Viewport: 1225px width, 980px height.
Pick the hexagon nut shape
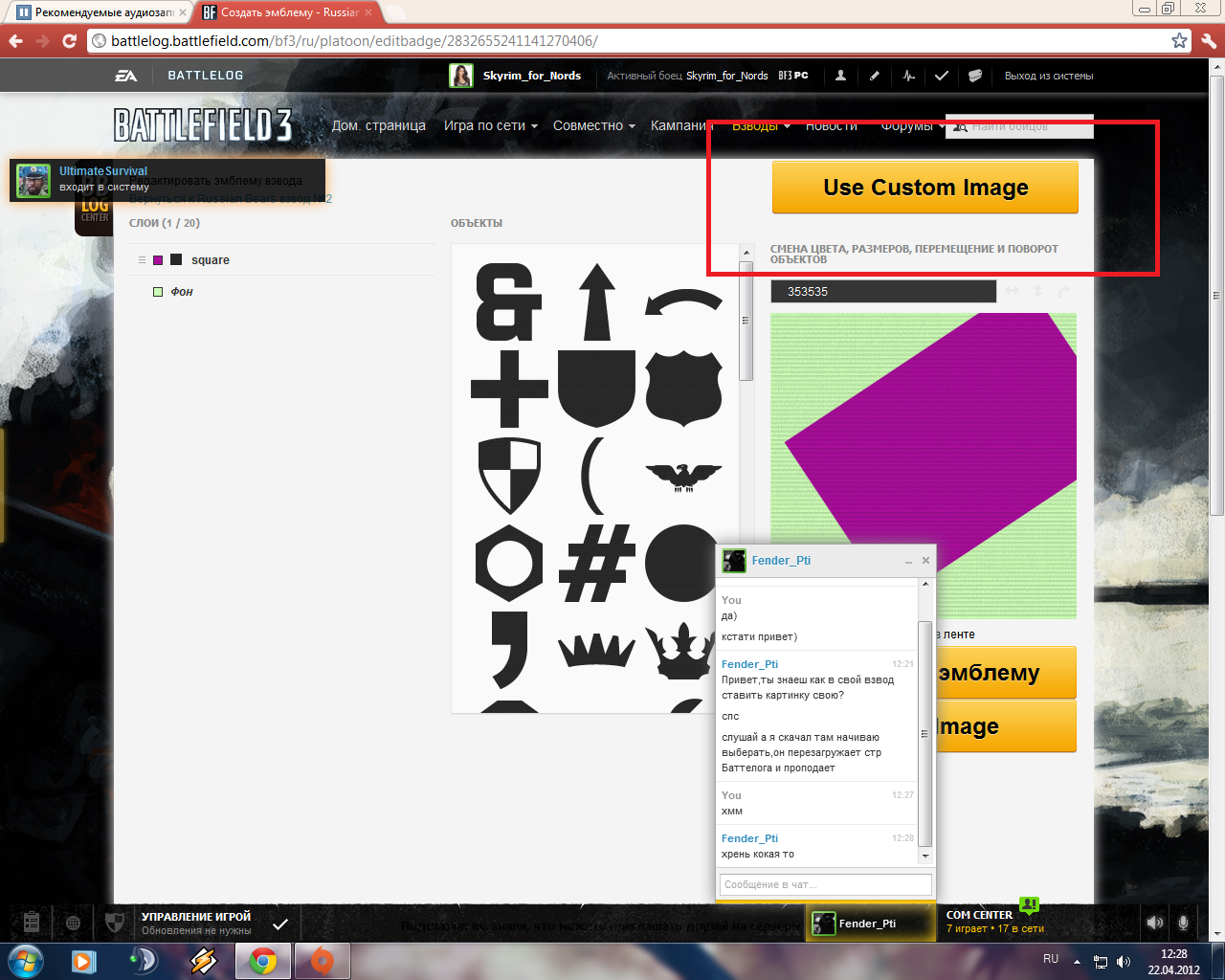[x=509, y=563]
